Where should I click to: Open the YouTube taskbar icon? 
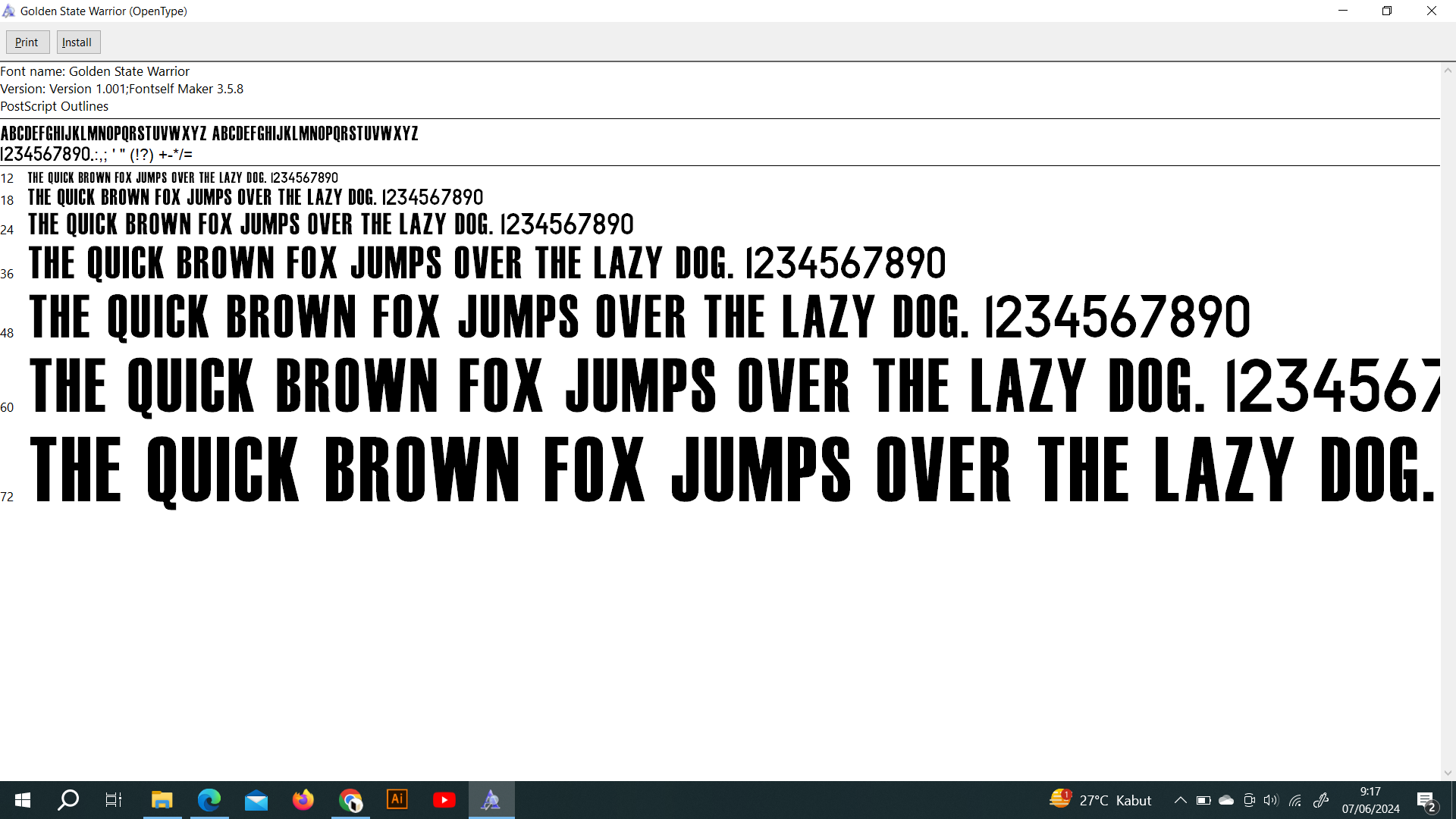click(x=444, y=800)
